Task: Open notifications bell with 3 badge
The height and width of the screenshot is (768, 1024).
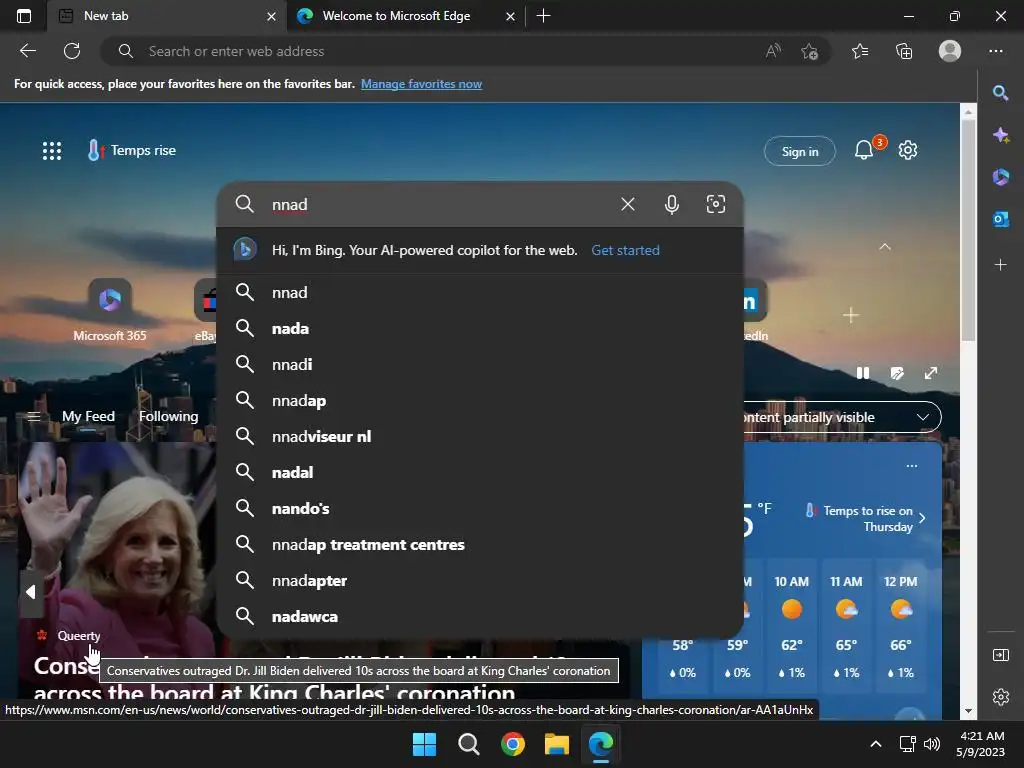Action: (864, 150)
